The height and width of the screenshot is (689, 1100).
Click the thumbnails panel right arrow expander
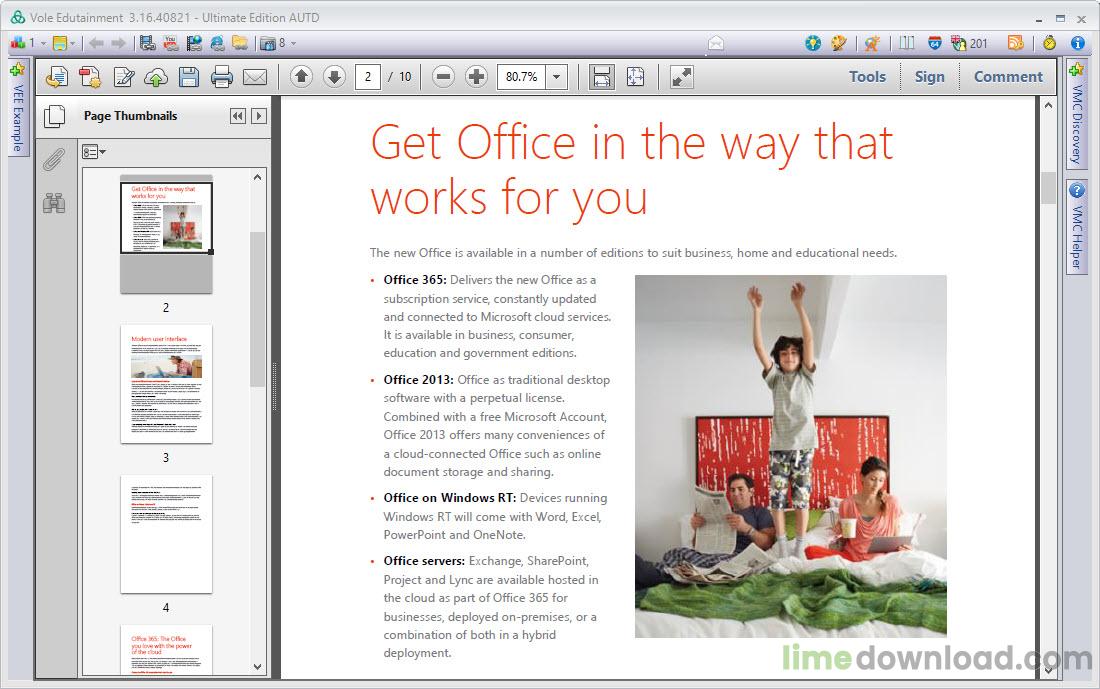point(259,116)
